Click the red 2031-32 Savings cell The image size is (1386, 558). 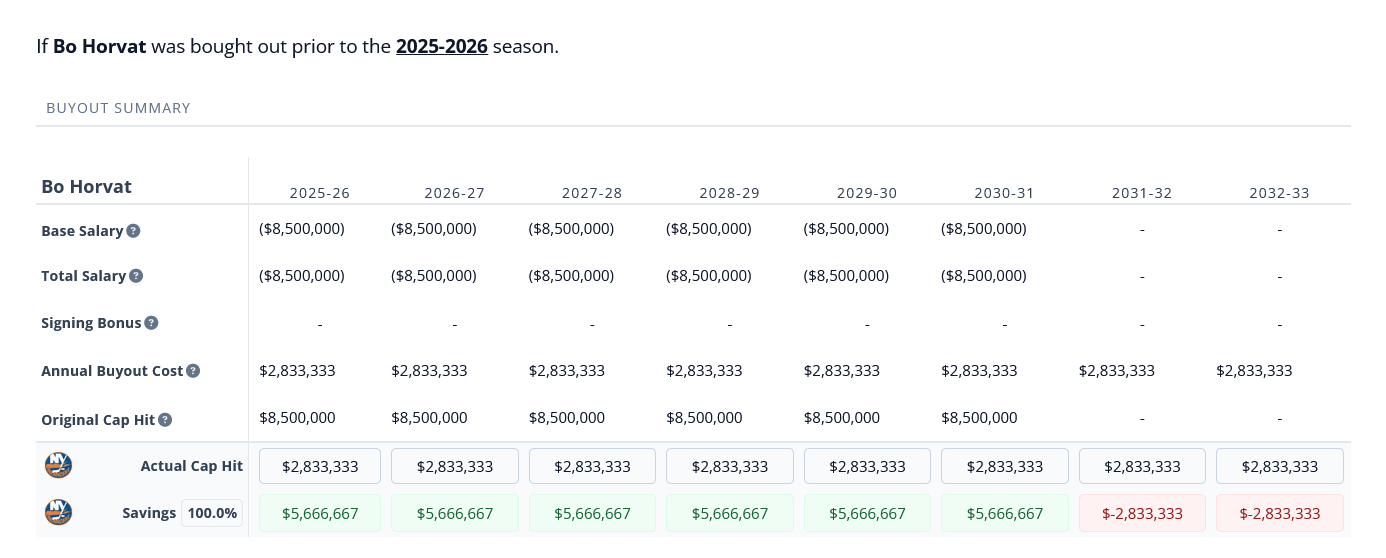1141,513
